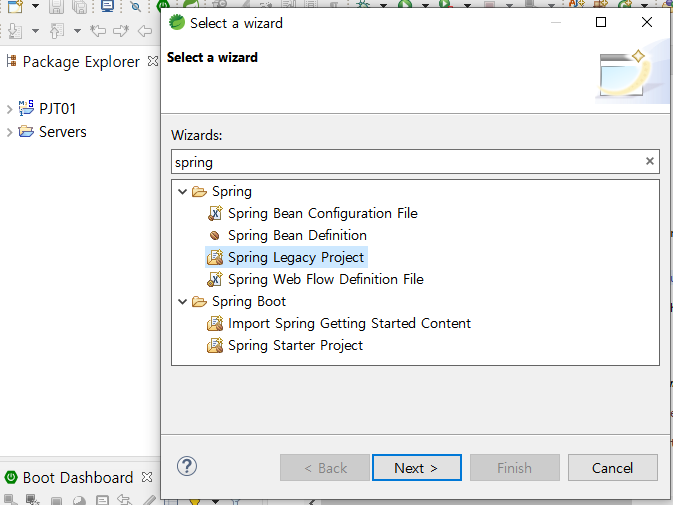Select Import Spring Getting Started Content
The width and height of the screenshot is (673, 505).
349,323
